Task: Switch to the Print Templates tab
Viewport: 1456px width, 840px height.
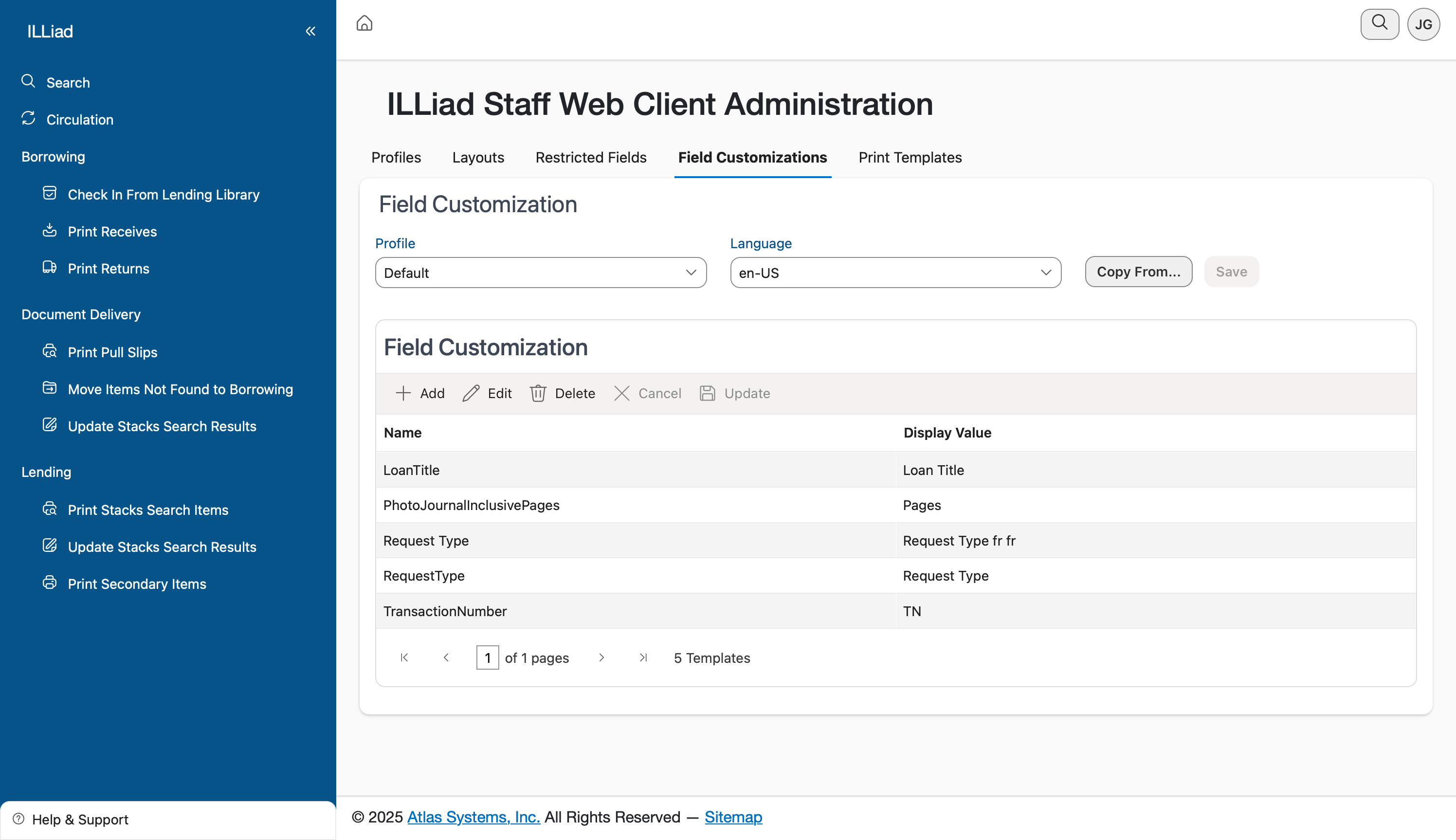Action: point(910,158)
